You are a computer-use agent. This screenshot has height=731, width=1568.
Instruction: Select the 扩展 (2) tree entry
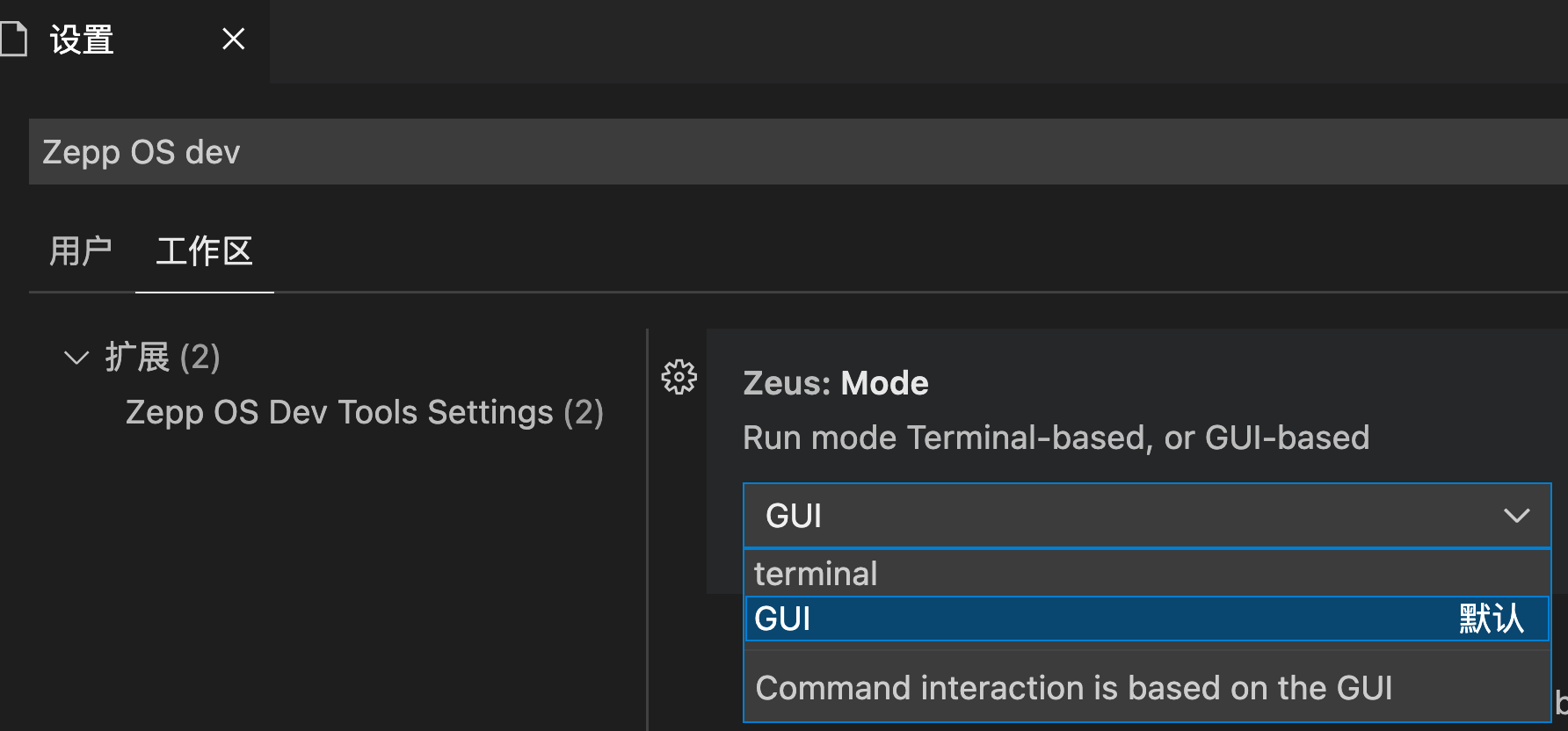tap(163, 358)
